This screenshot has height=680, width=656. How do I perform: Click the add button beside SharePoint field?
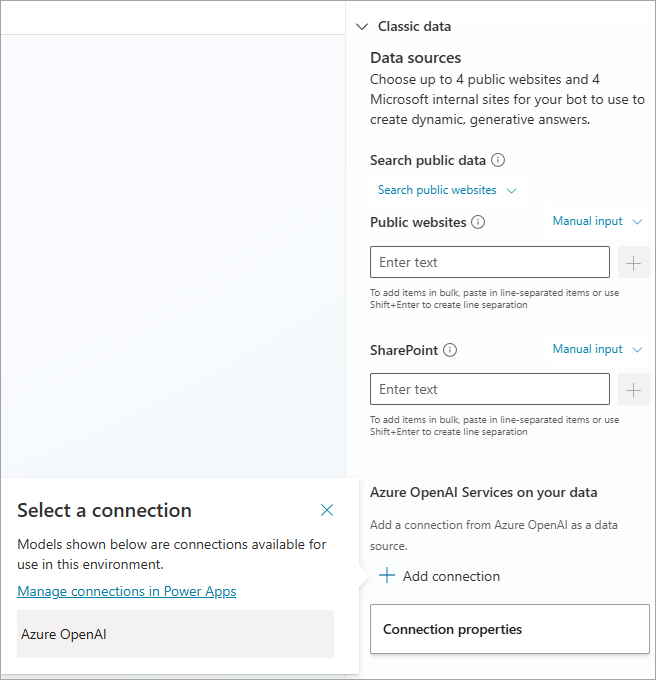[633, 389]
